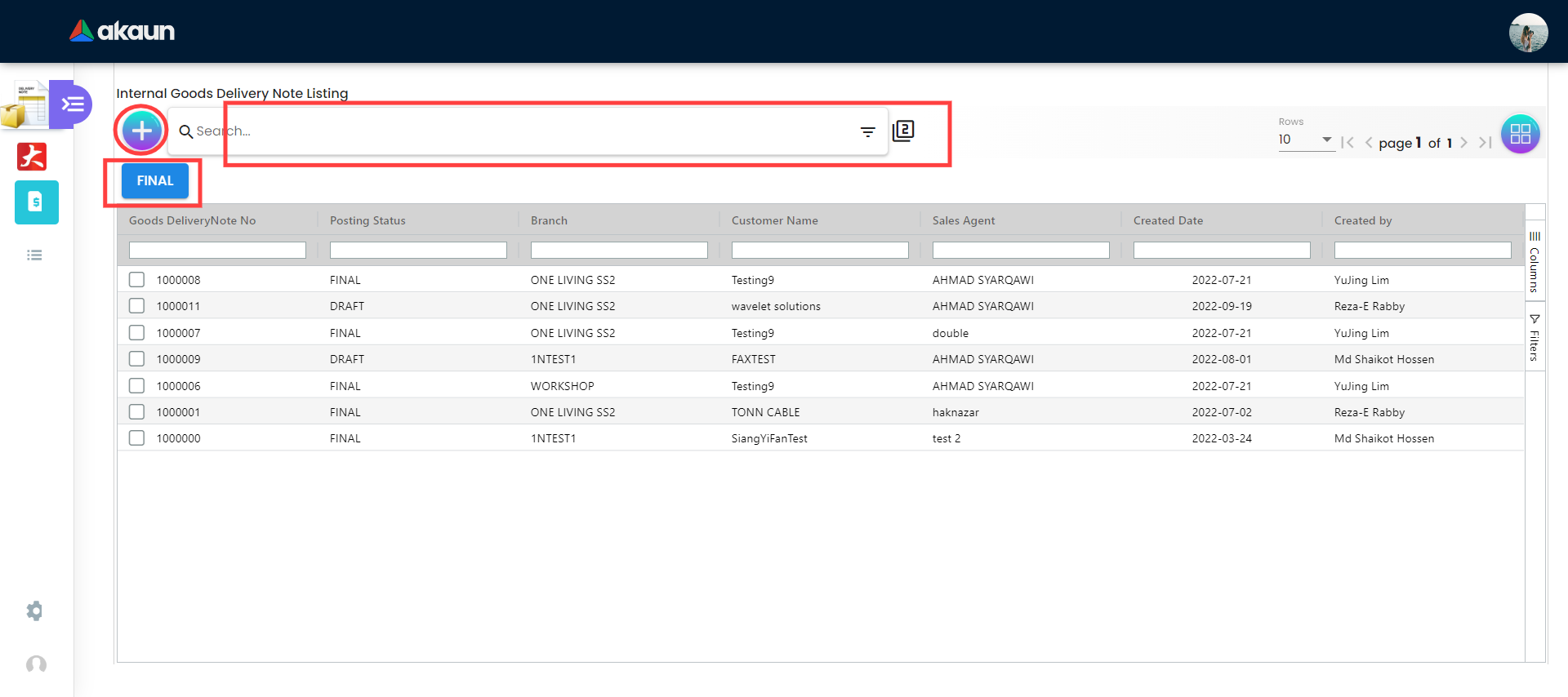The height and width of the screenshot is (697, 1568).
Task: Open the Rows per page dropdown
Action: click(x=1305, y=140)
